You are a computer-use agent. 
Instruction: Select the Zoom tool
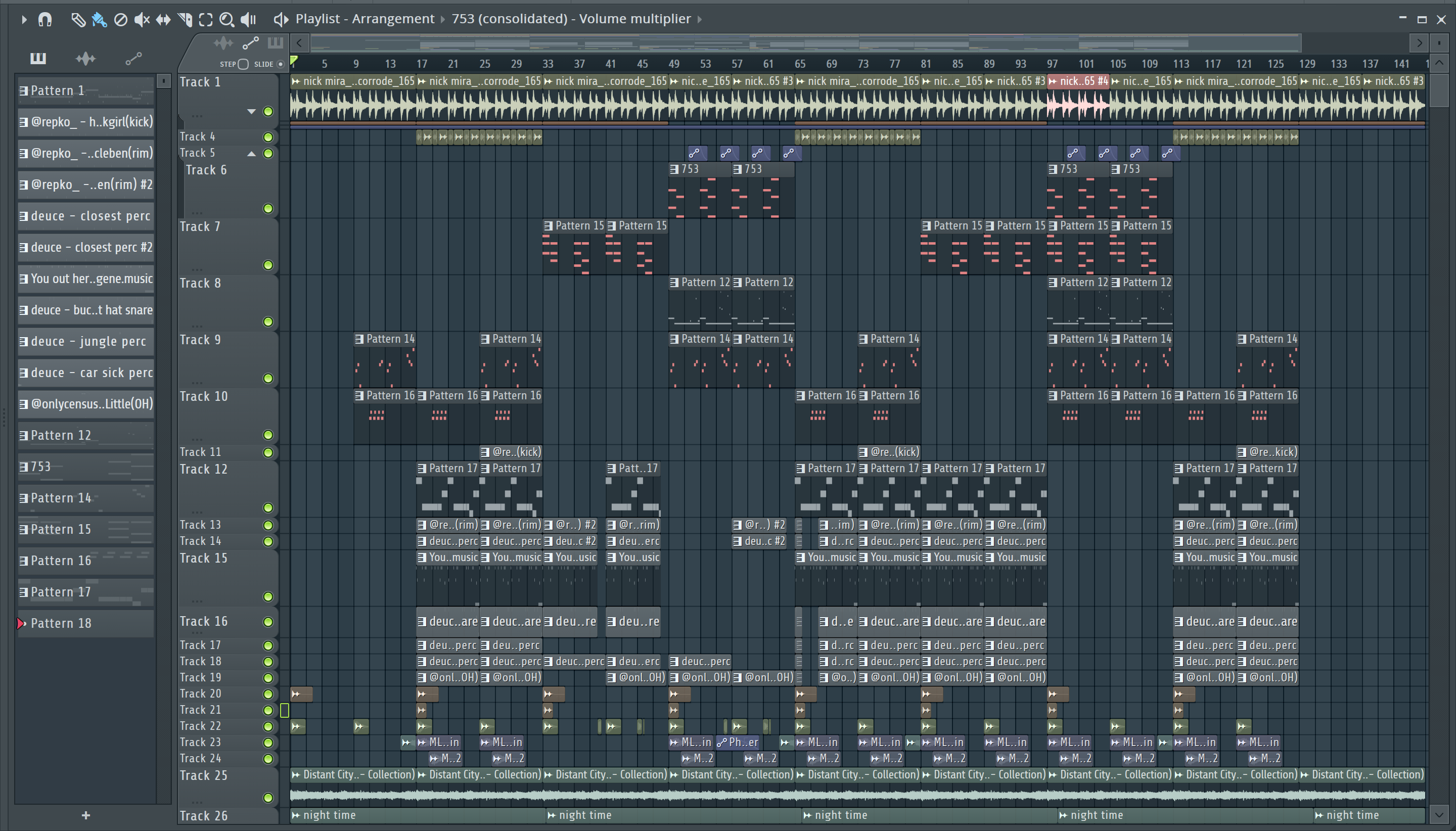pyautogui.click(x=226, y=20)
